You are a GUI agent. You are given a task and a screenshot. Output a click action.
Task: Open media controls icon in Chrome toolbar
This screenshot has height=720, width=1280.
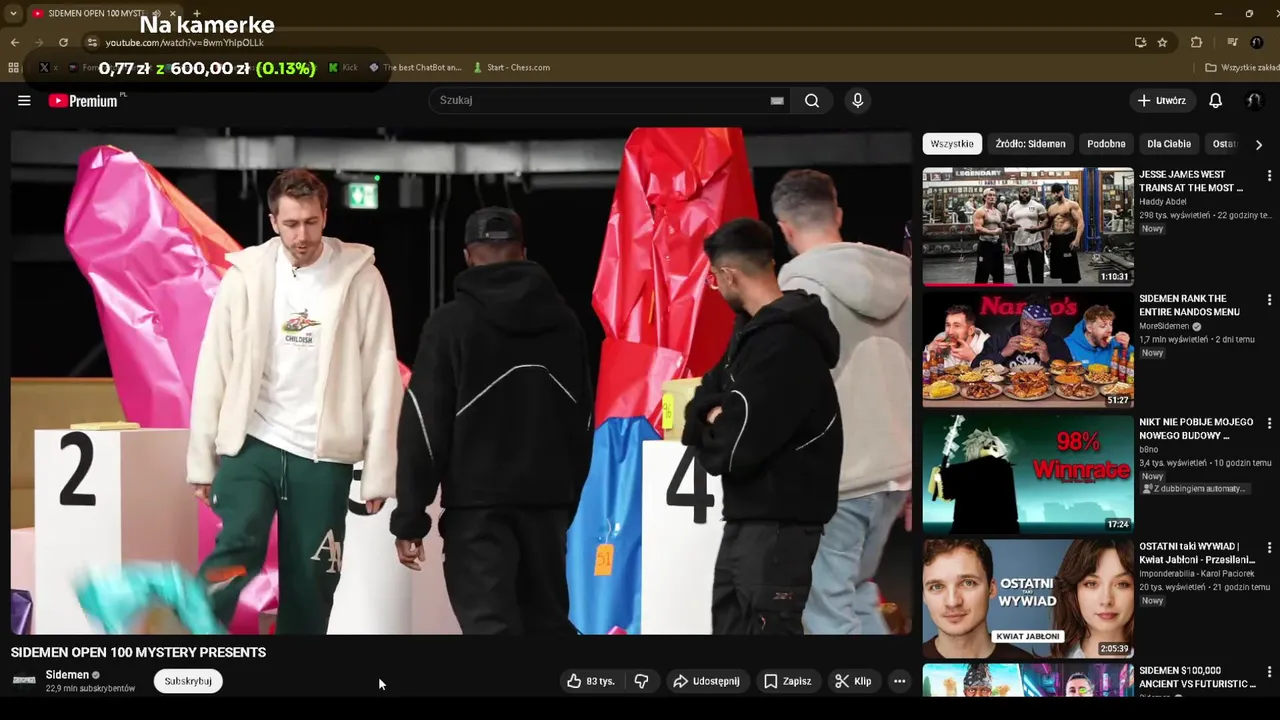pyautogui.click(x=1232, y=42)
